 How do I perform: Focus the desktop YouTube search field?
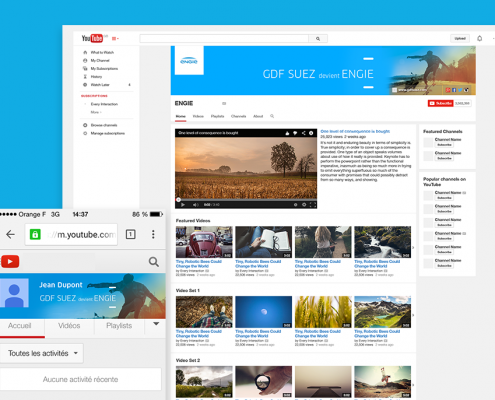(x=224, y=39)
